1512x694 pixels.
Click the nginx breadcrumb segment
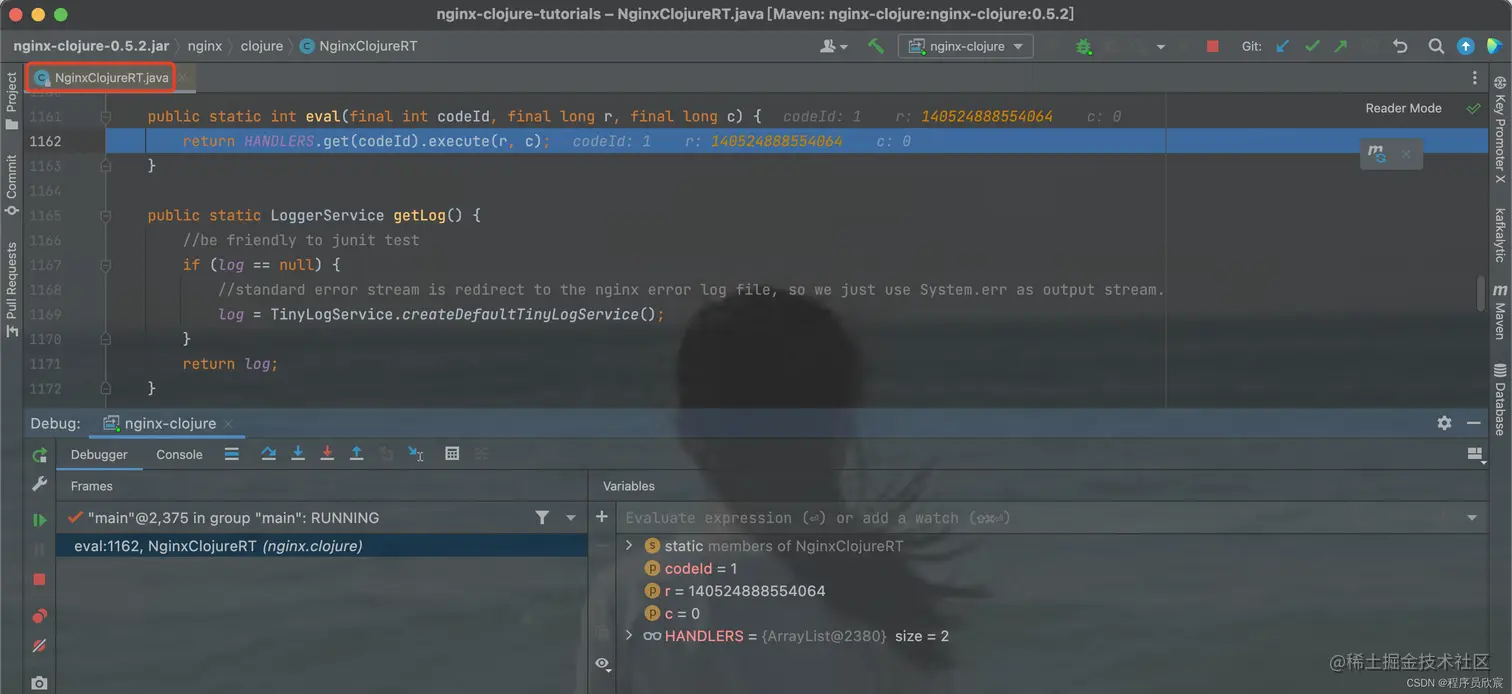(205, 46)
